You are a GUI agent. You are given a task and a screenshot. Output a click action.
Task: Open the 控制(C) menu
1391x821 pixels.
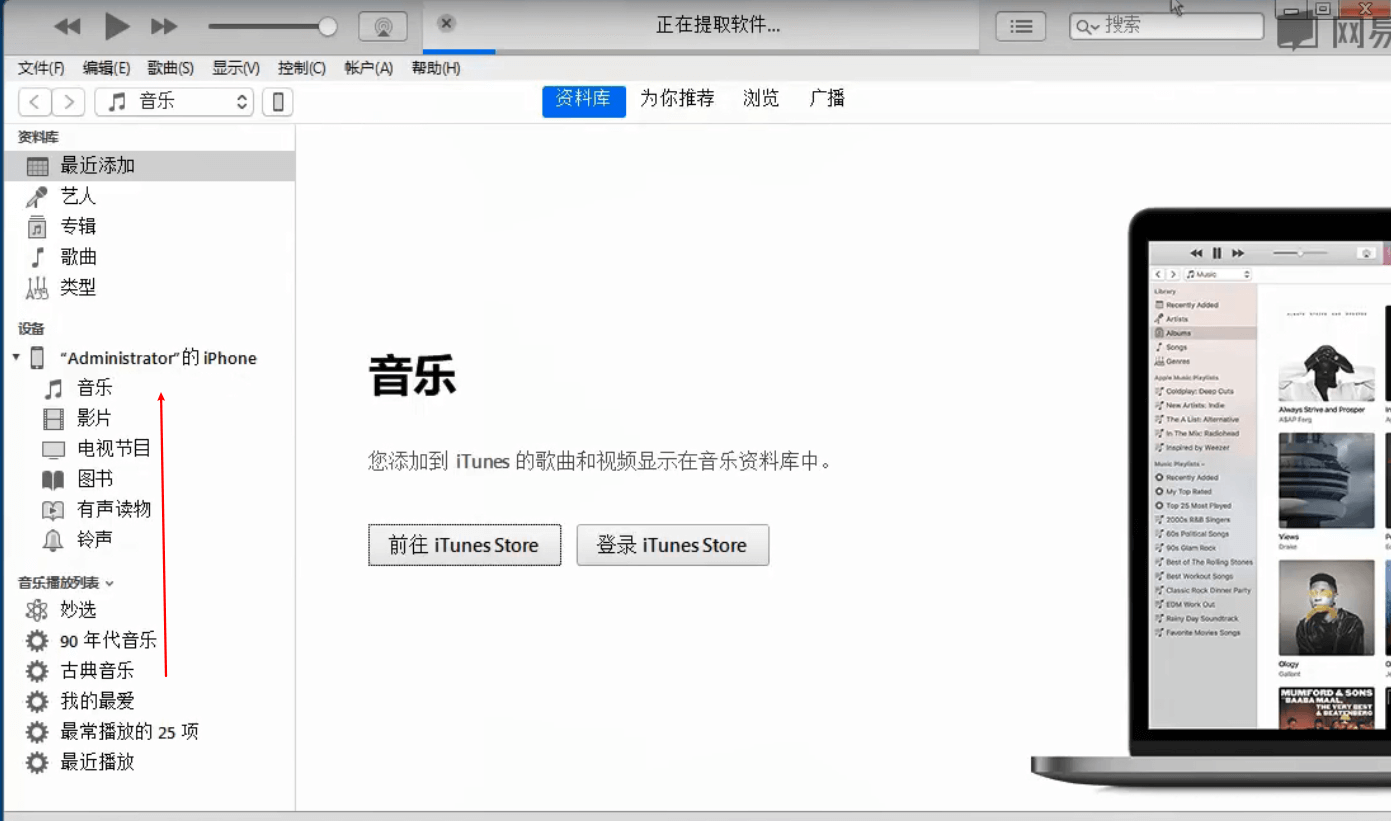click(x=302, y=68)
